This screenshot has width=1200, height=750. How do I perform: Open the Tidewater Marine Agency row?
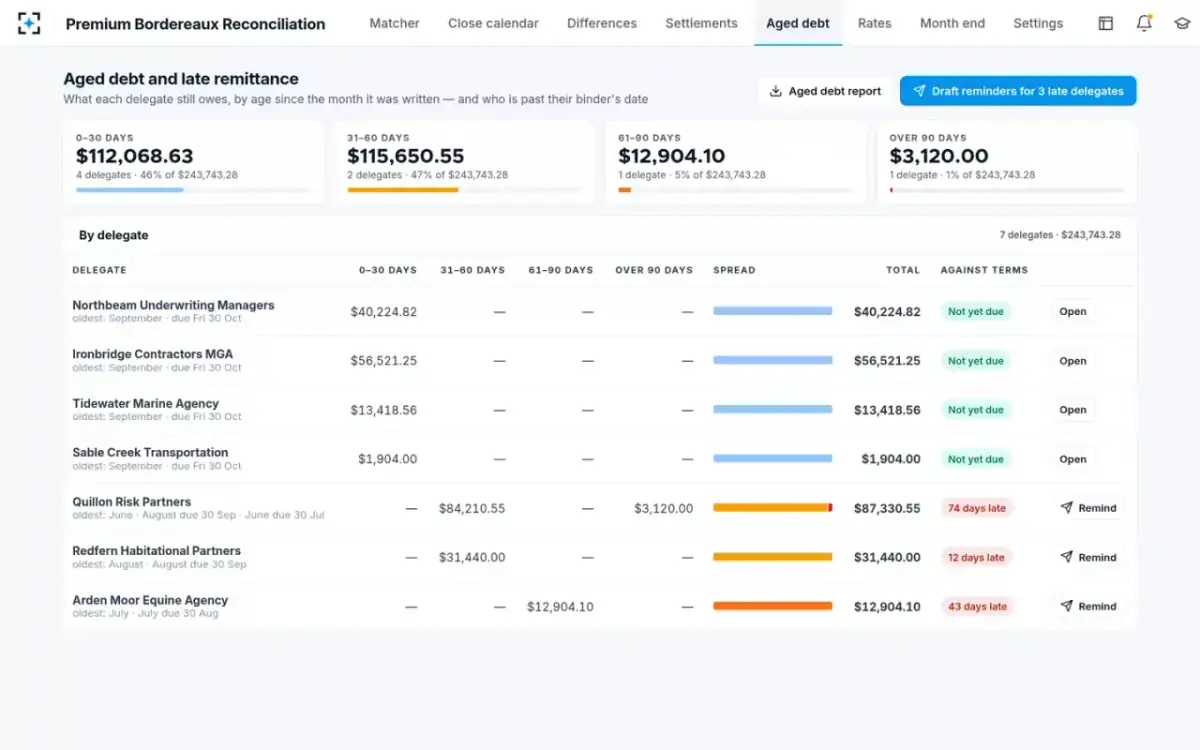(x=1072, y=410)
